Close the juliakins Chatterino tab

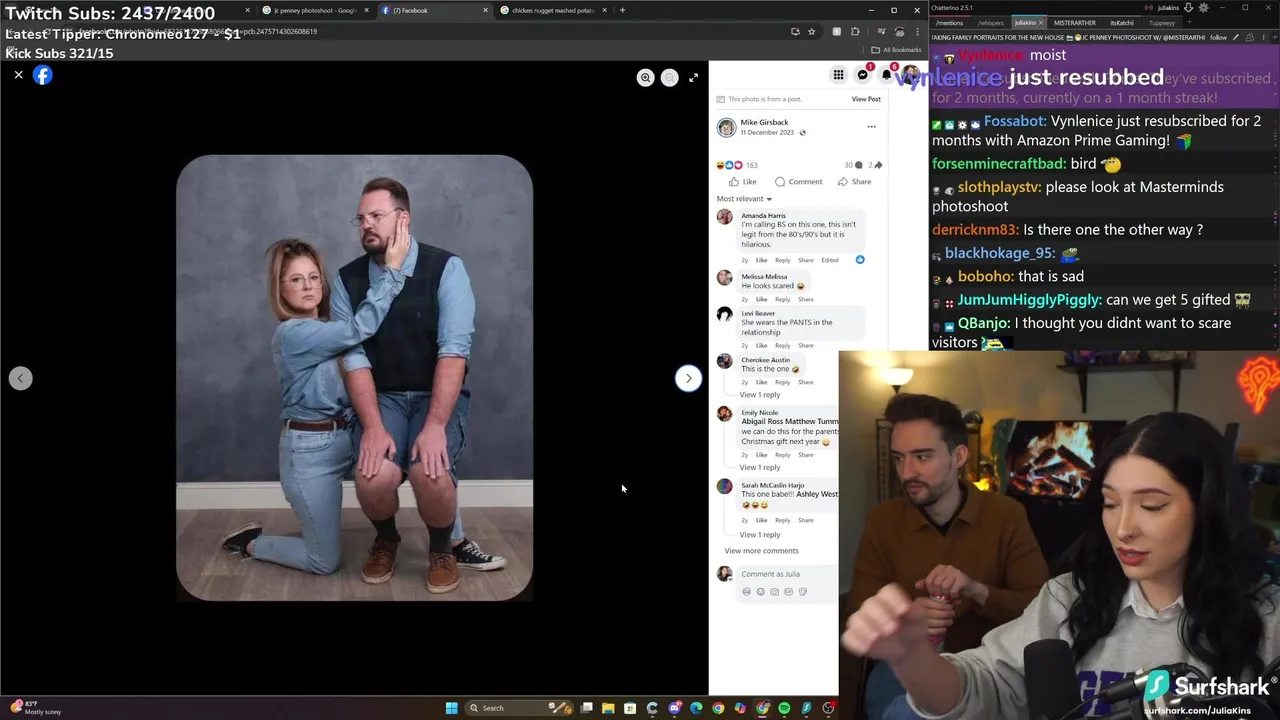tap(1041, 22)
